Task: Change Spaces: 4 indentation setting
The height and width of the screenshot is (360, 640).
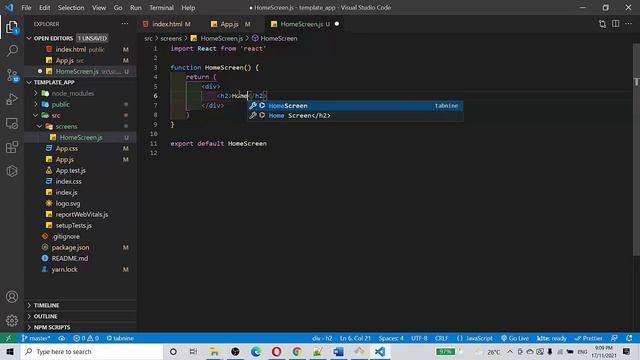Action: (x=391, y=338)
